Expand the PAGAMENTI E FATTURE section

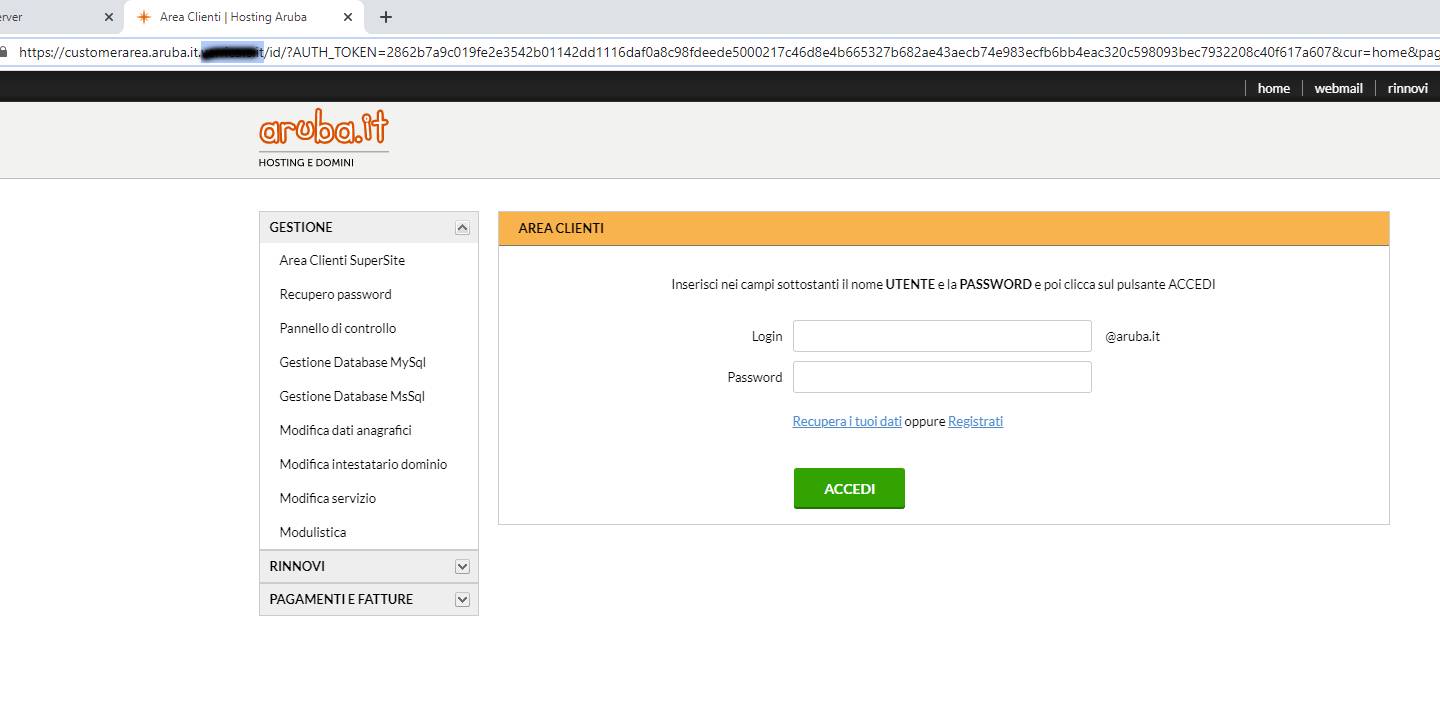click(x=462, y=600)
